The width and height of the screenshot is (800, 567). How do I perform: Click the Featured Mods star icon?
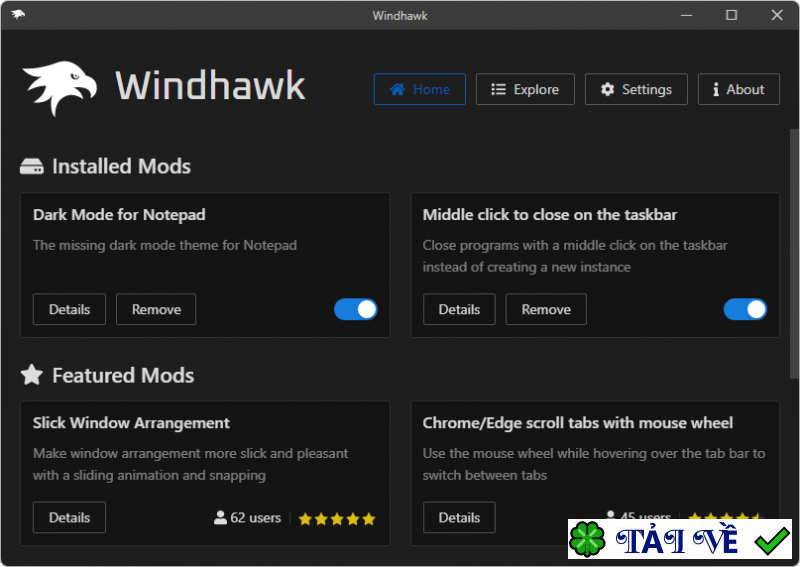32,375
